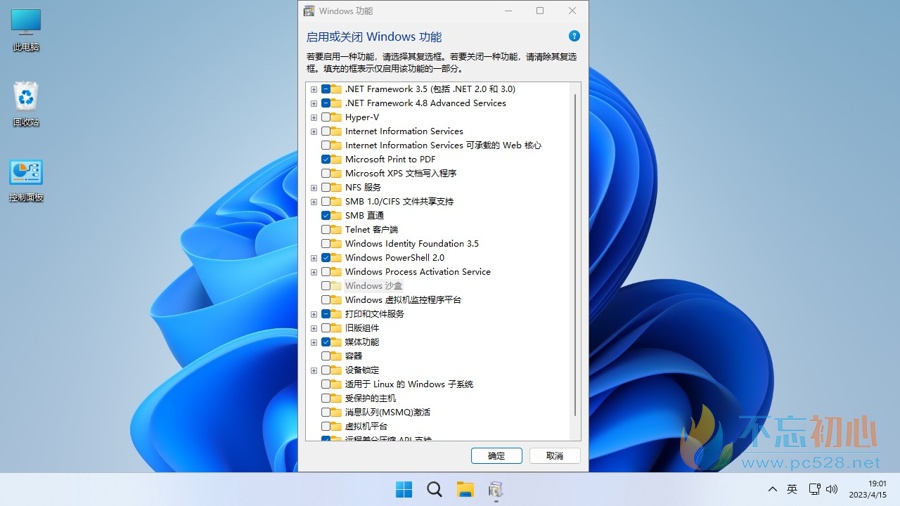Expand the 媒体功能 tree node
Image resolution: width=900 pixels, height=506 pixels.
(314, 342)
